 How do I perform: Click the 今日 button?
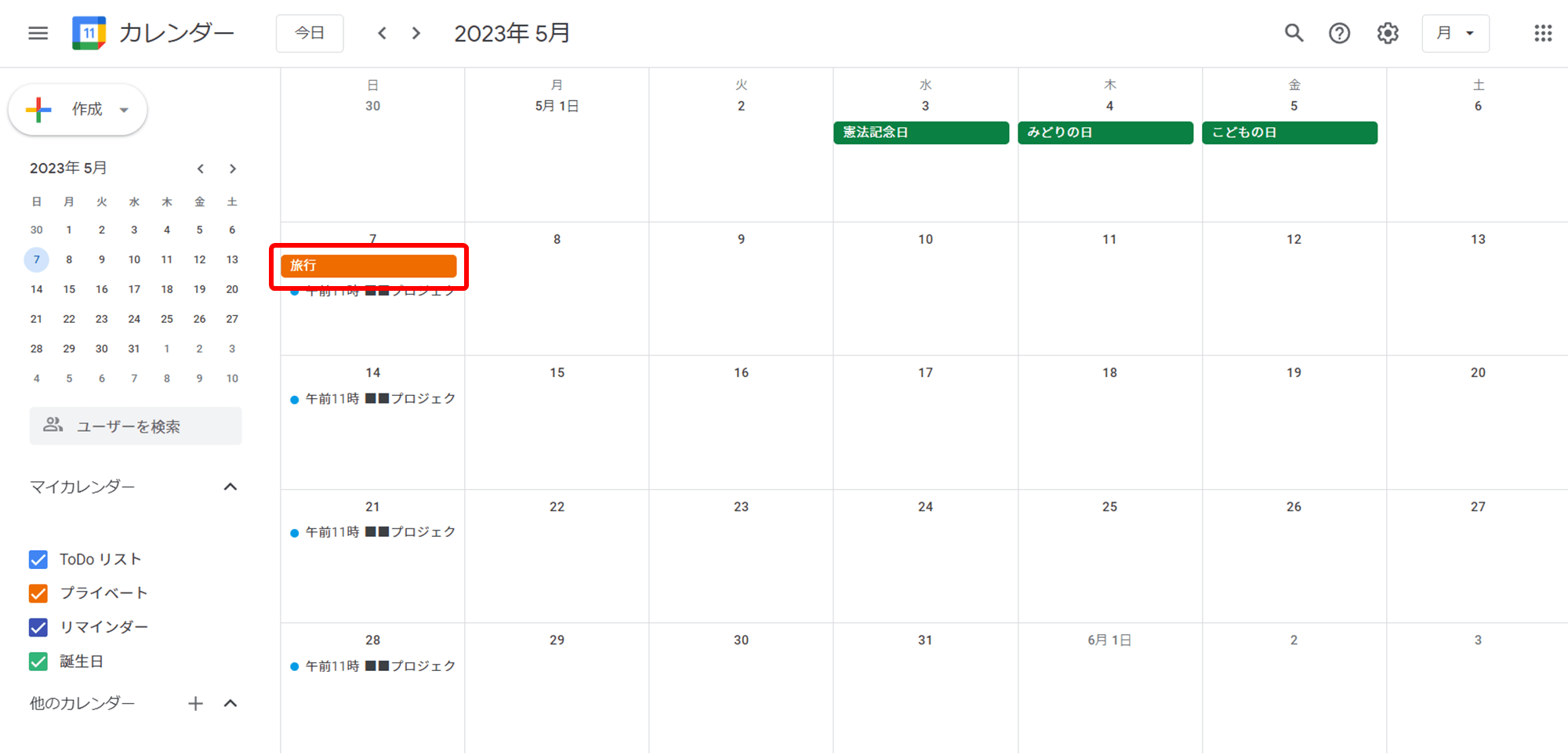click(x=310, y=33)
